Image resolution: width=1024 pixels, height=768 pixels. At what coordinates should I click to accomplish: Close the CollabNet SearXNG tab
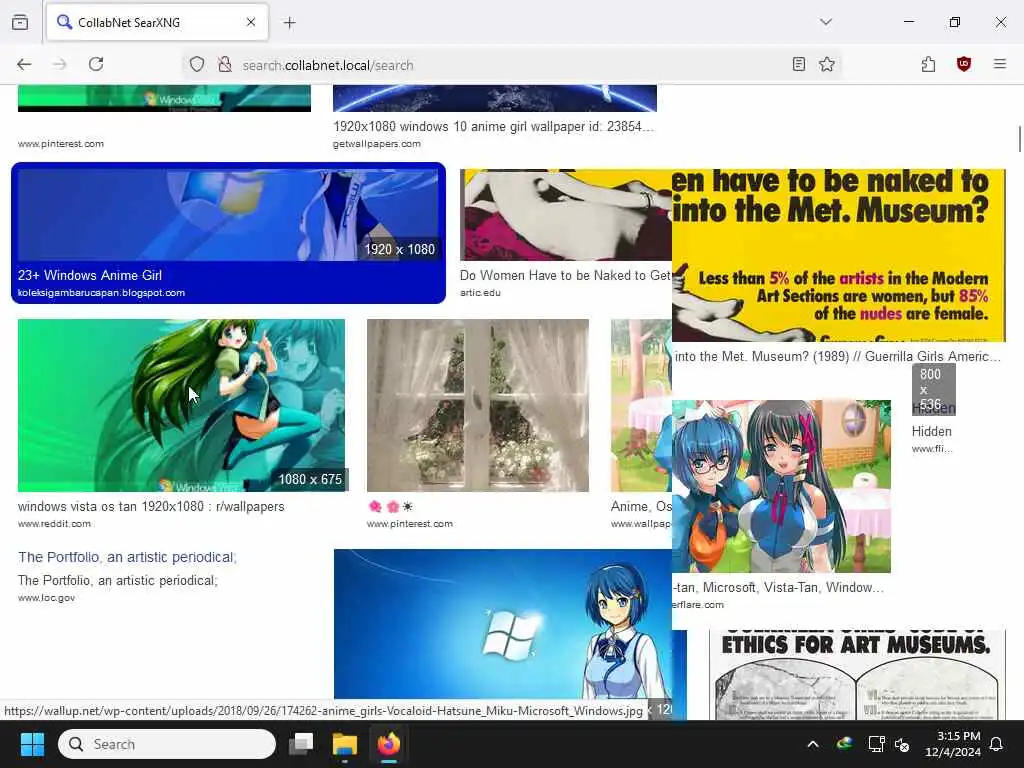(x=251, y=22)
